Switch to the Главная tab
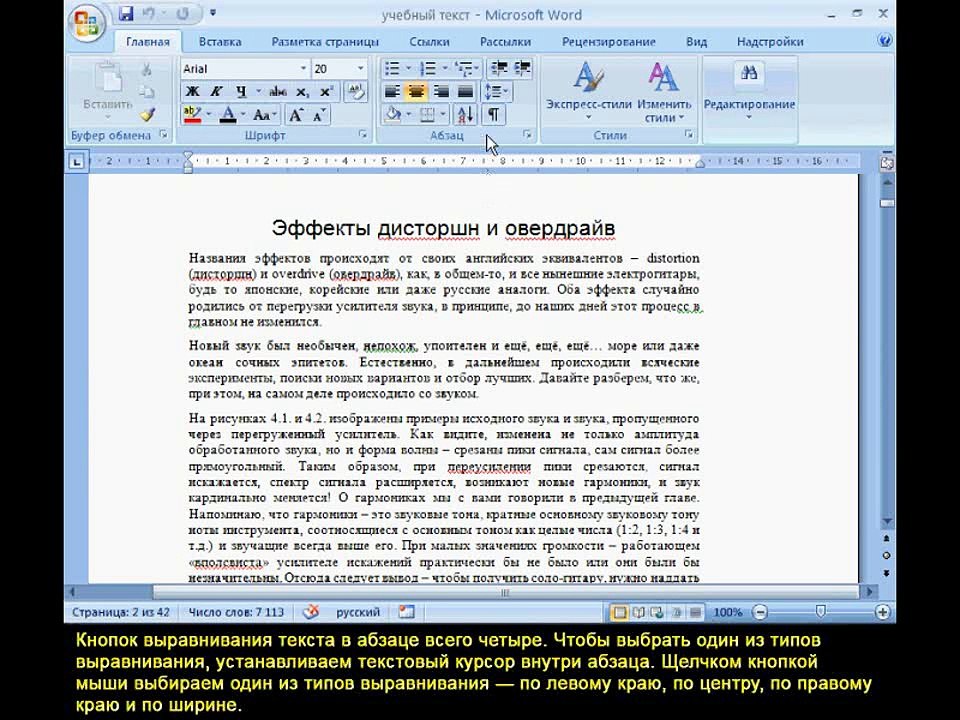Viewport: 960px width, 720px height. click(148, 42)
